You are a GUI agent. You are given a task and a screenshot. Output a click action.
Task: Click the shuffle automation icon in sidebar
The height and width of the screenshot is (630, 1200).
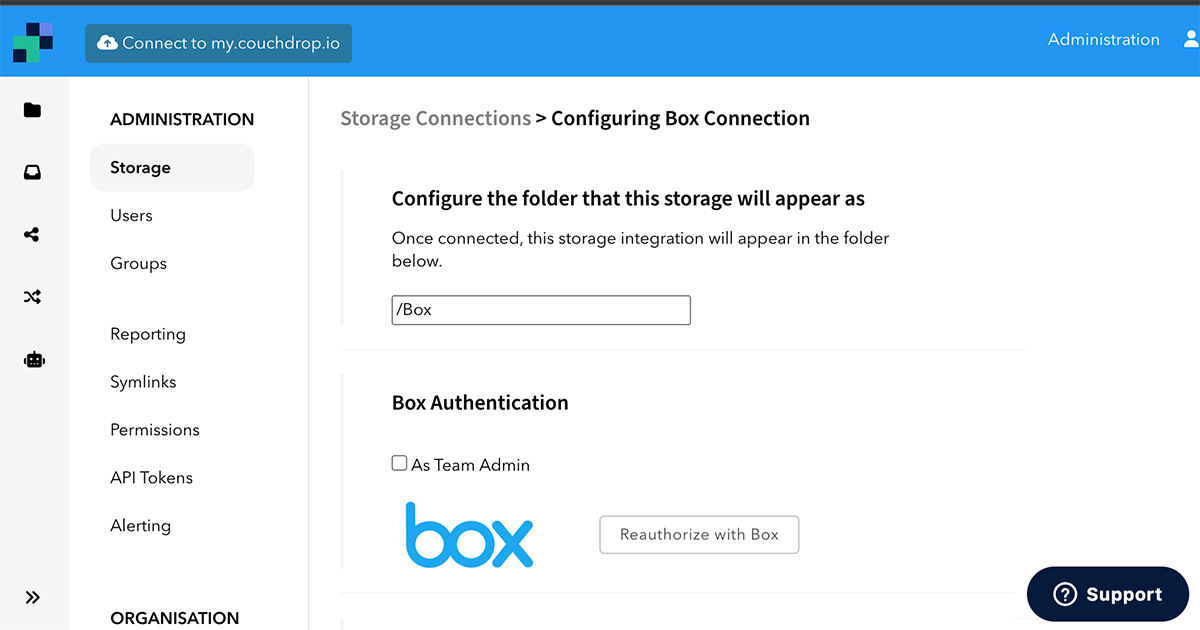(33, 297)
